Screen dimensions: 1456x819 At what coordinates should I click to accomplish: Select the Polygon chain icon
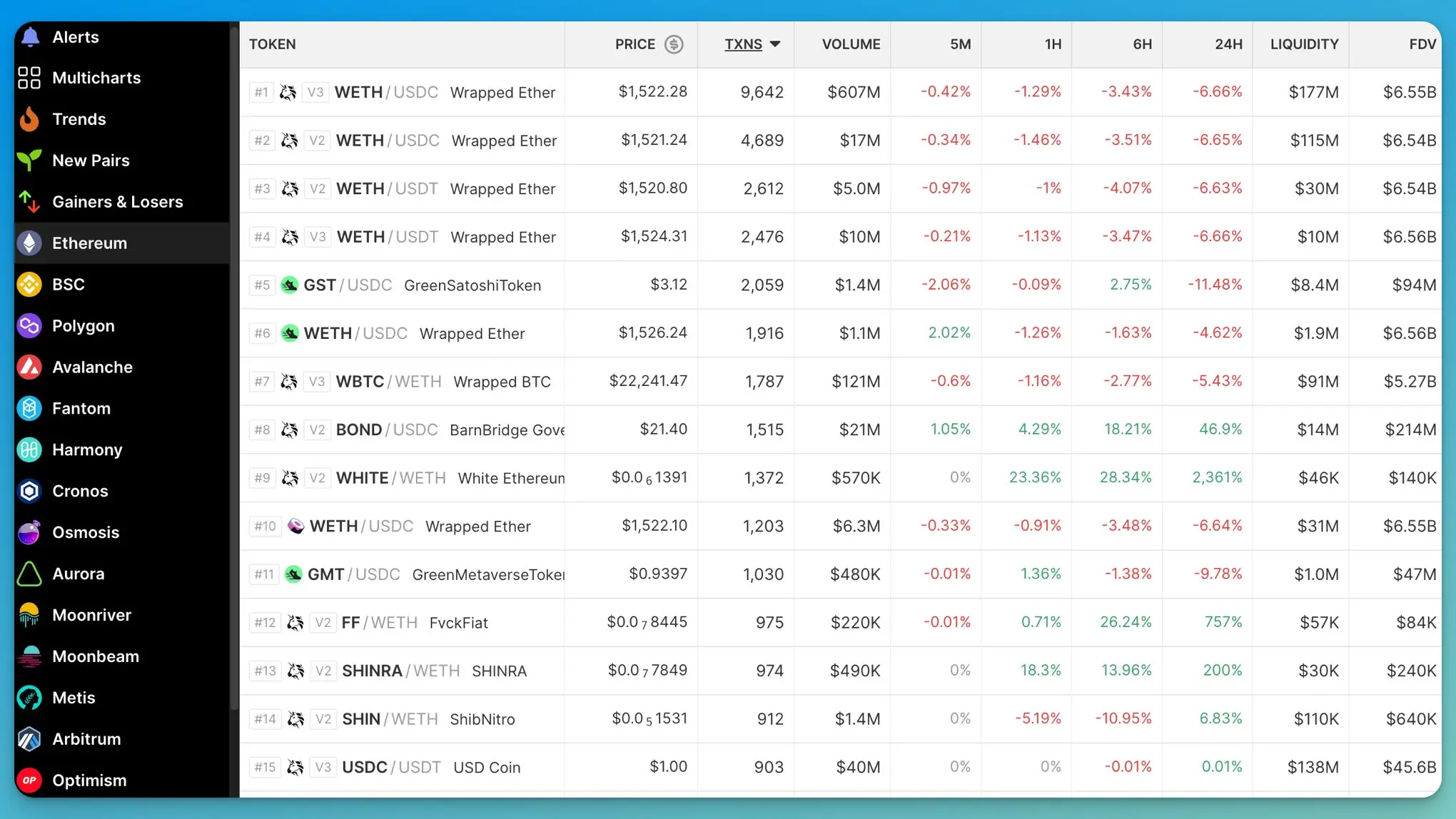pos(29,326)
